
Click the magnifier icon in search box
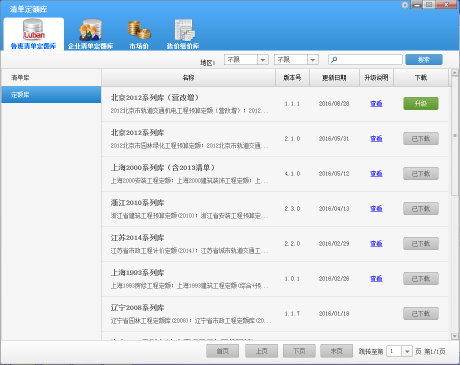point(334,59)
